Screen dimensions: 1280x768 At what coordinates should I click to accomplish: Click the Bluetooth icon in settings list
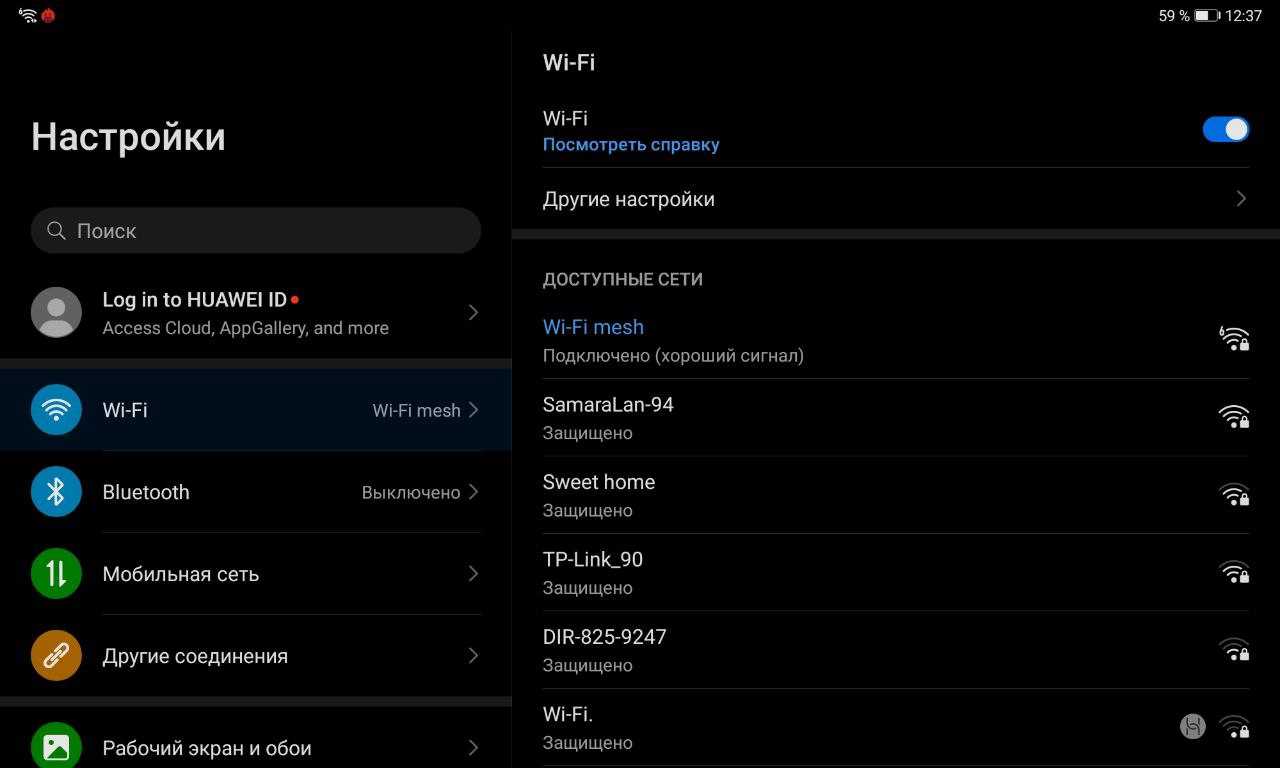pos(56,492)
